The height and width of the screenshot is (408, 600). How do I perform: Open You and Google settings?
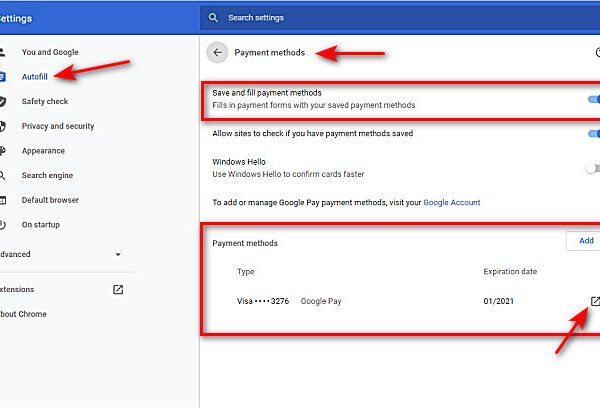coord(50,52)
